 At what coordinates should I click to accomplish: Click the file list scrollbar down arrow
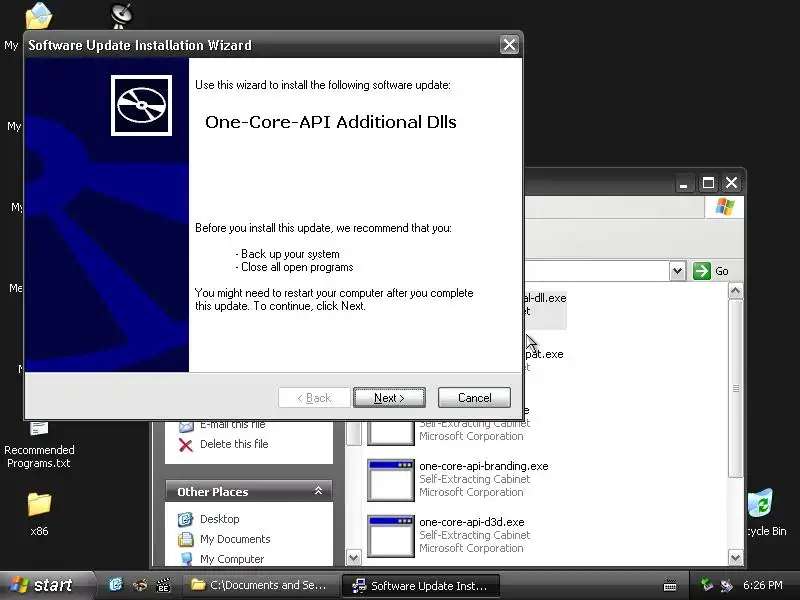point(735,558)
